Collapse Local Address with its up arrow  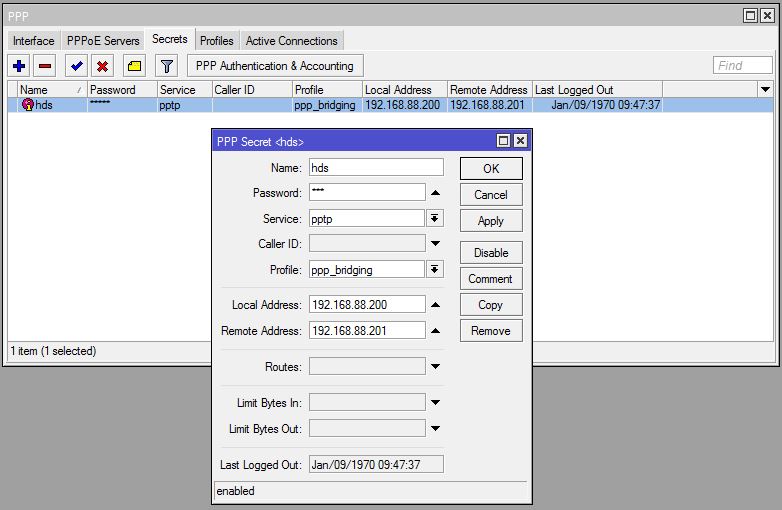click(x=435, y=305)
